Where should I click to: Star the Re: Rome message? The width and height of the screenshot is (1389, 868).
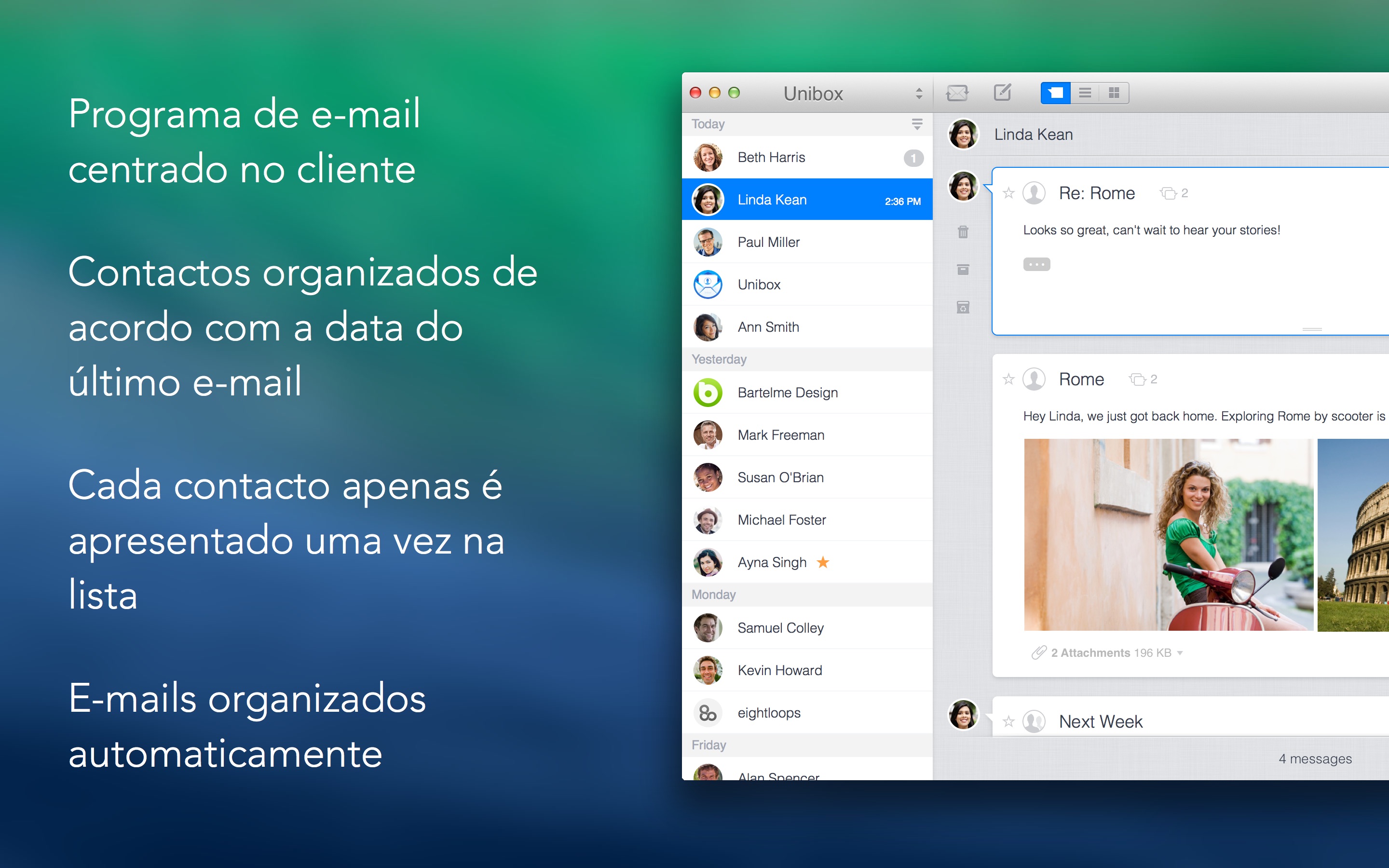1008,193
